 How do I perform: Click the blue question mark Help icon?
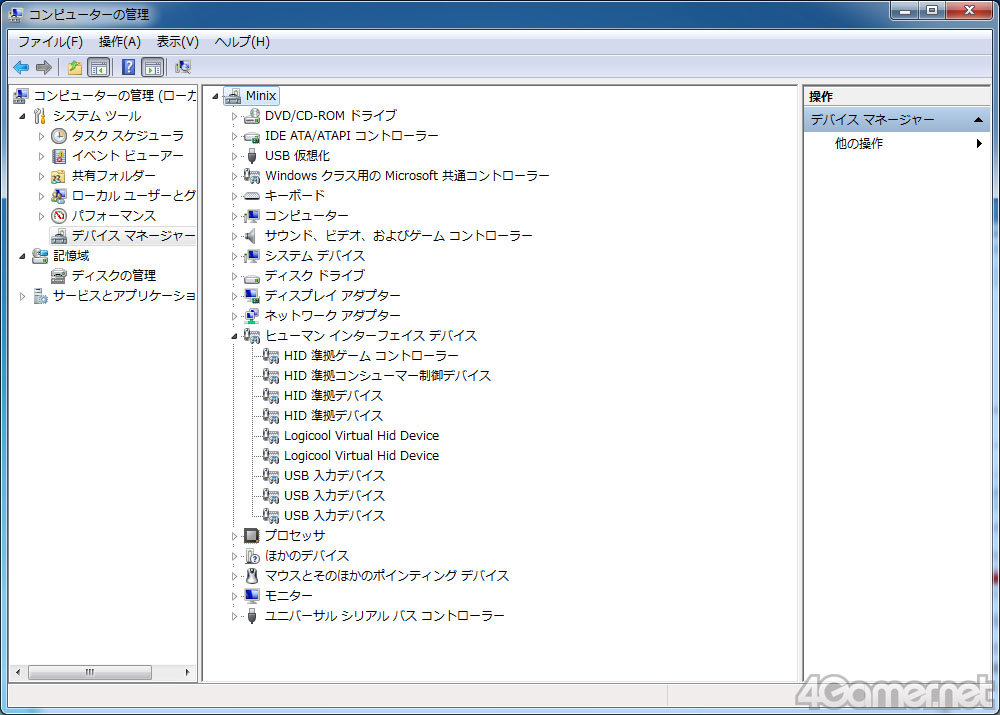click(128, 68)
